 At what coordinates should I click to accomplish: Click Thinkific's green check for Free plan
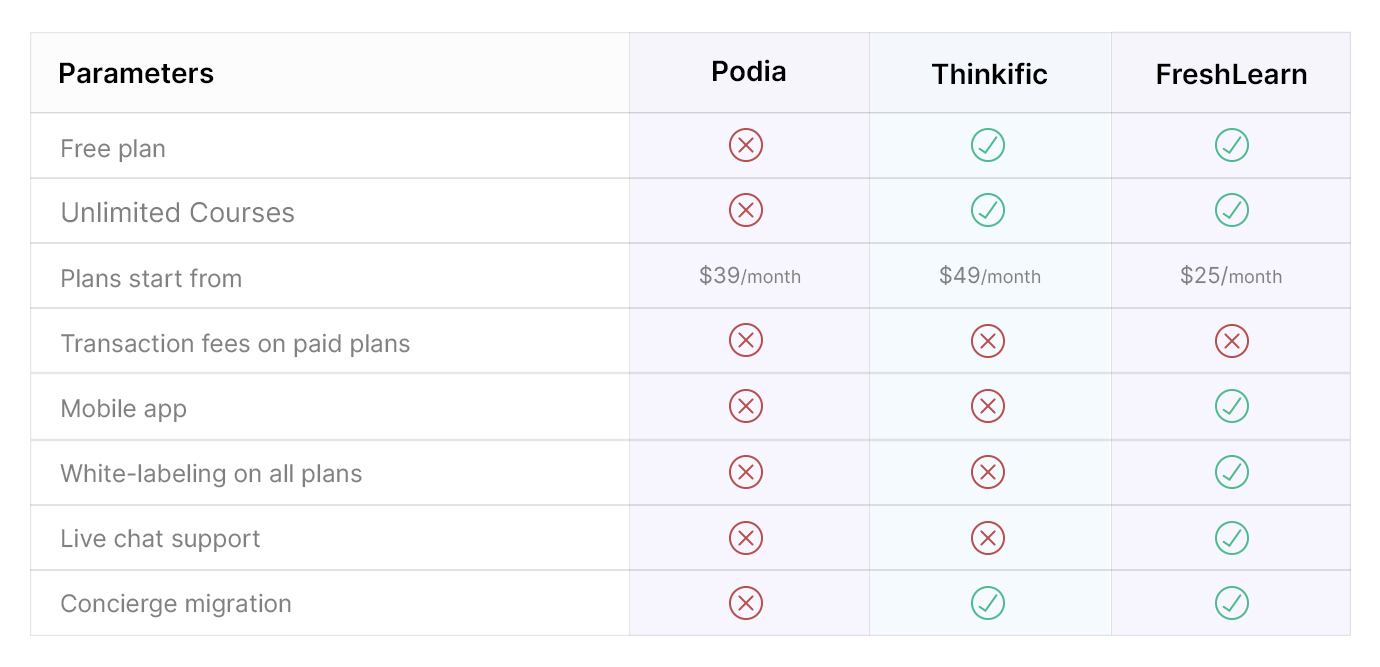tap(988, 146)
